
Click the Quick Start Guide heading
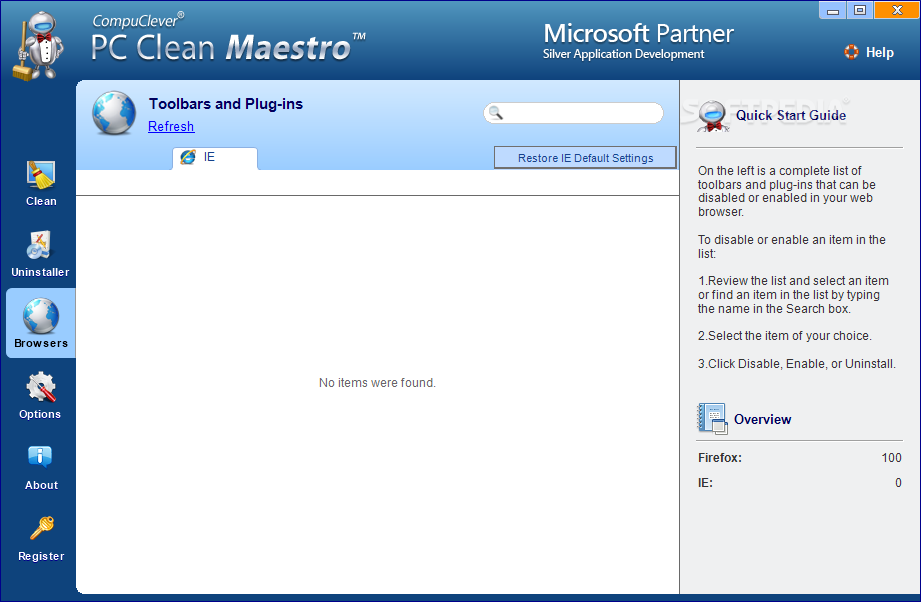point(791,115)
